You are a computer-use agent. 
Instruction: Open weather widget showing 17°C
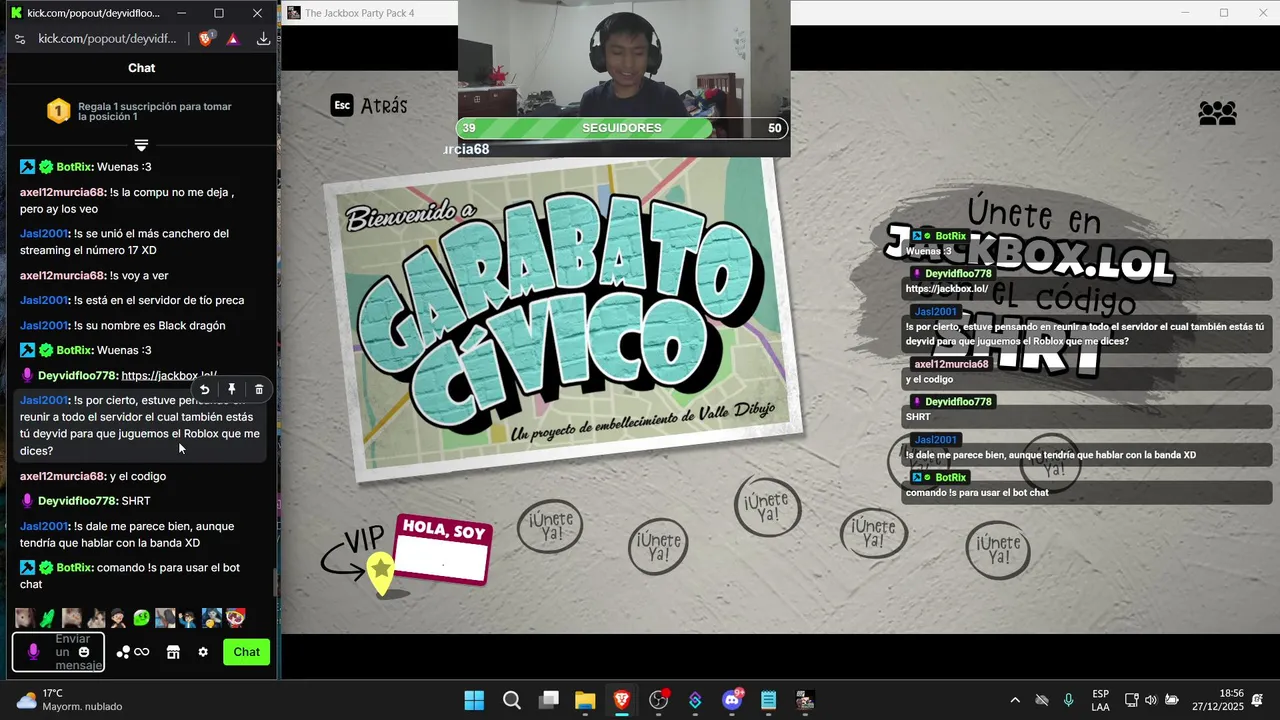pos(70,700)
